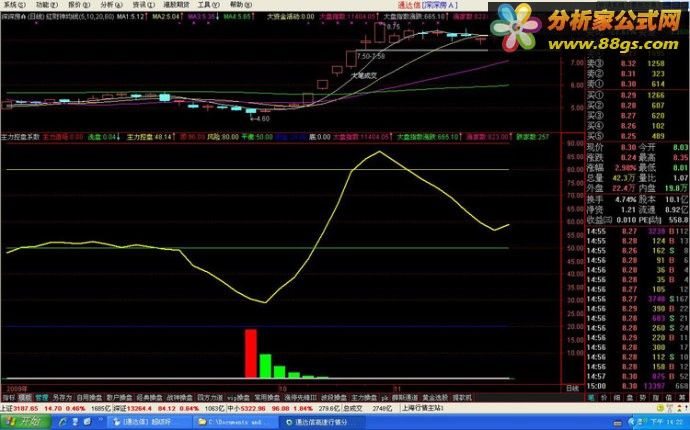Select the 指 tab in quote panel

tap(656, 397)
